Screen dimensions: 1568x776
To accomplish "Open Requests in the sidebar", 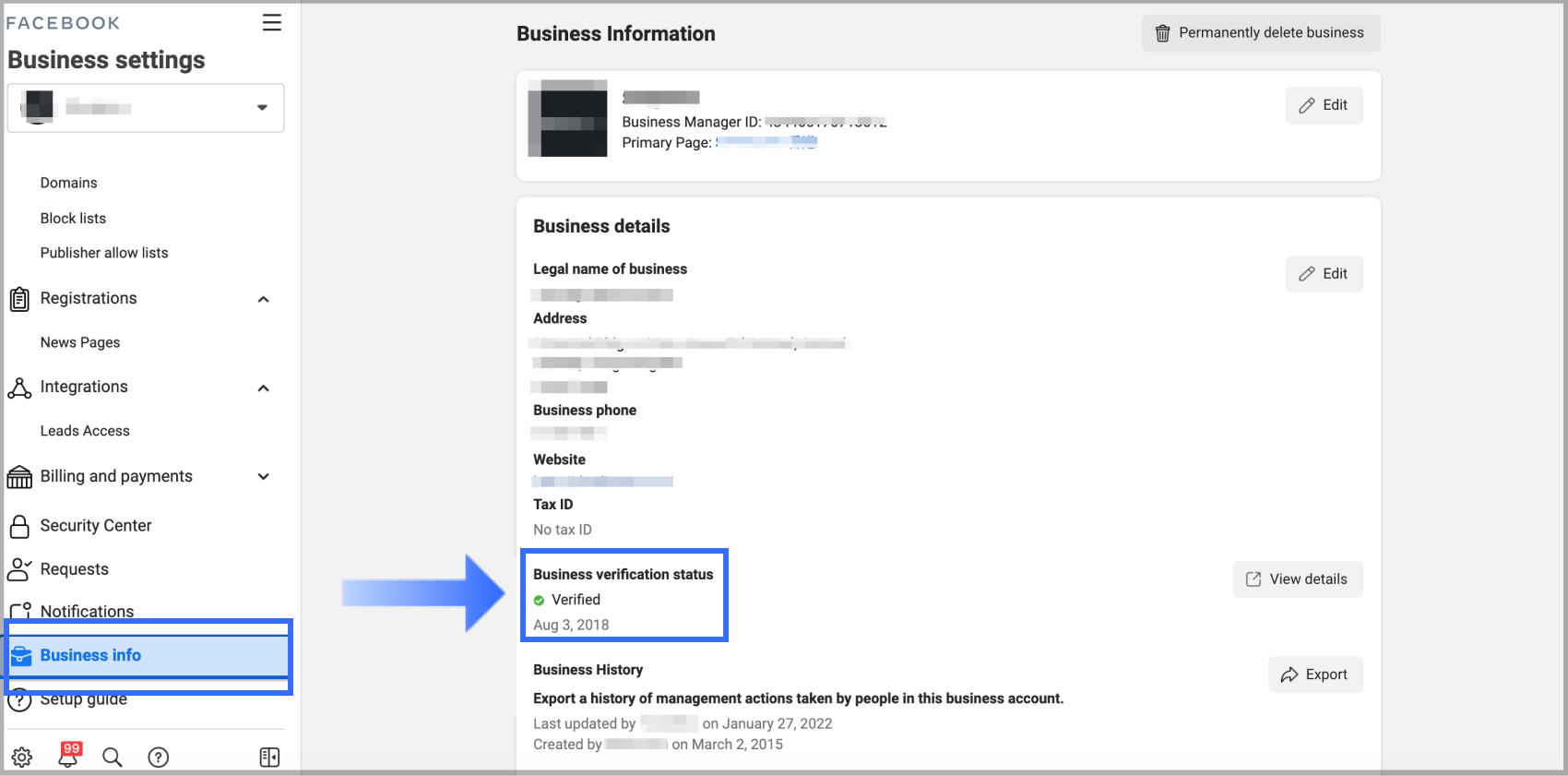I will (74, 569).
